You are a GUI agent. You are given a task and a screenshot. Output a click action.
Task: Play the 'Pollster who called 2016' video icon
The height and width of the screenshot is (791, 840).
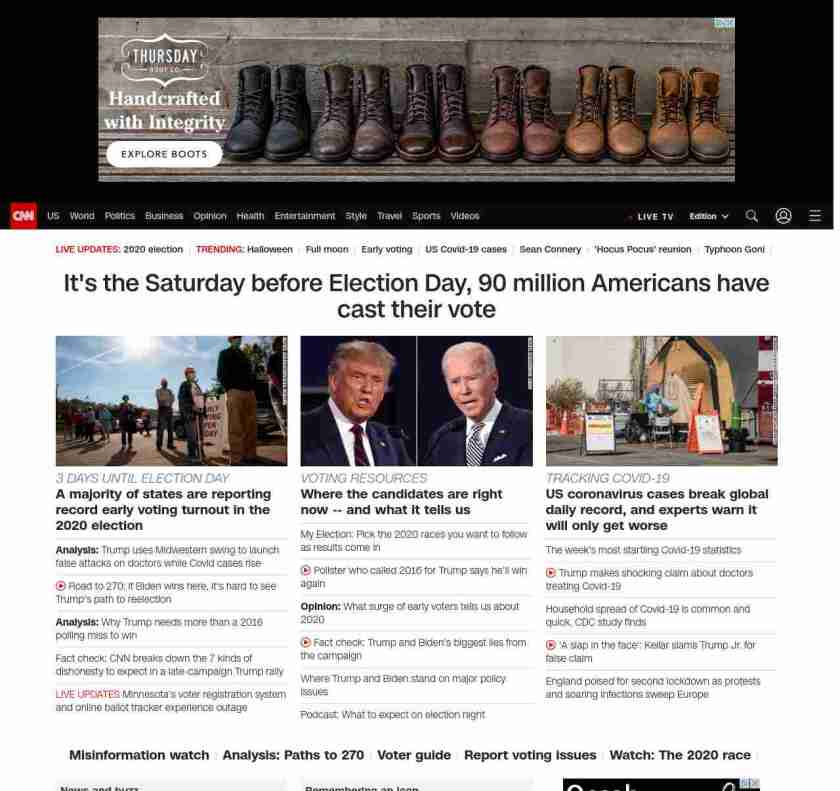coord(306,570)
